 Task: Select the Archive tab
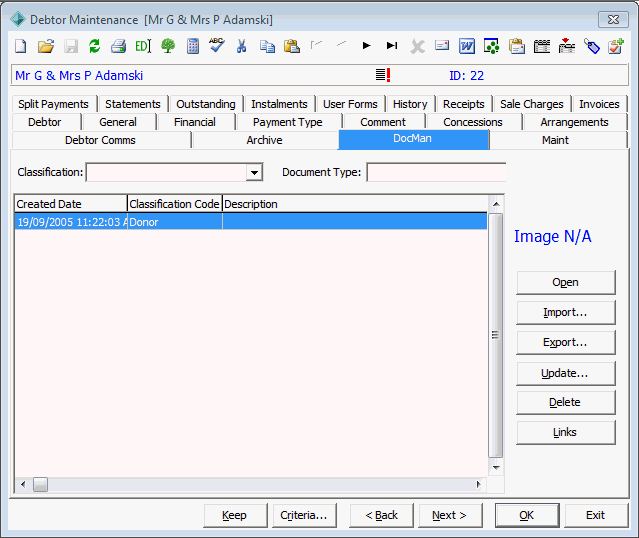coord(264,140)
